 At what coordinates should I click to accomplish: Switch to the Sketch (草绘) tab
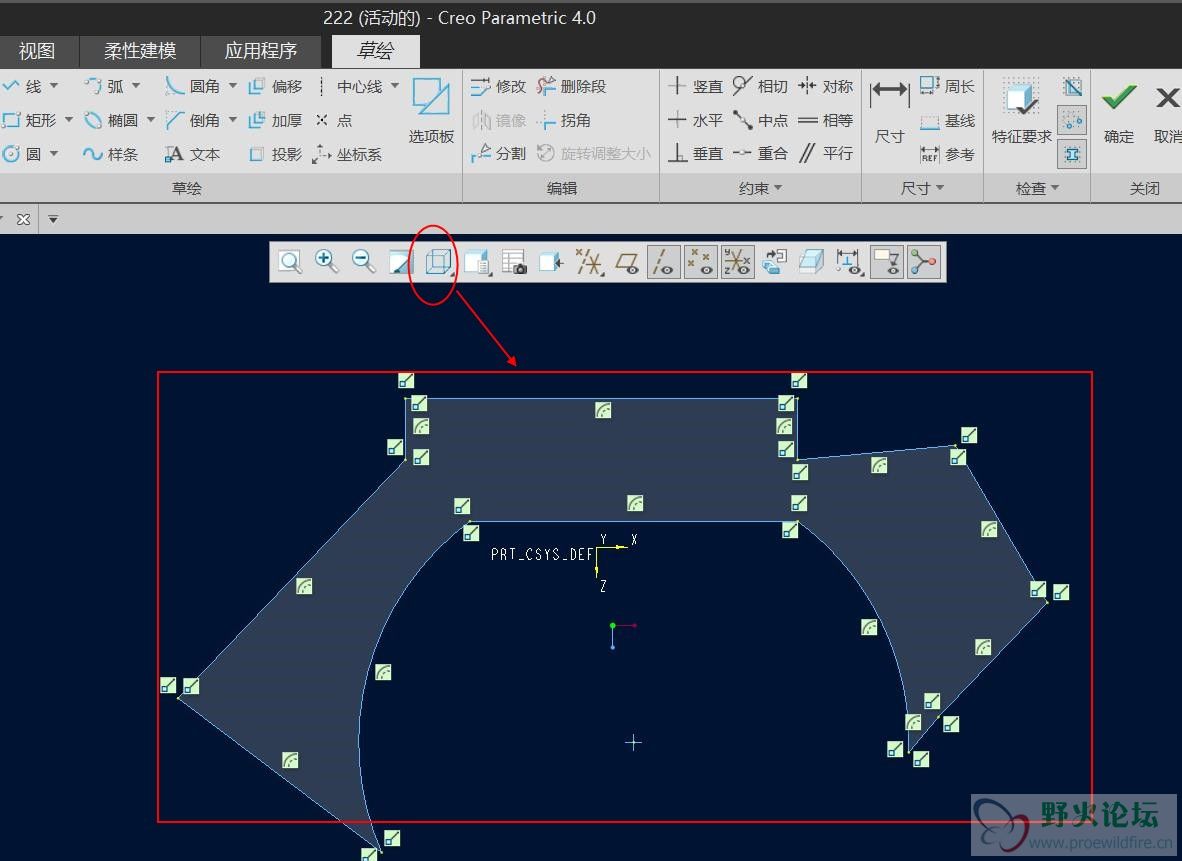pyautogui.click(x=375, y=51)
